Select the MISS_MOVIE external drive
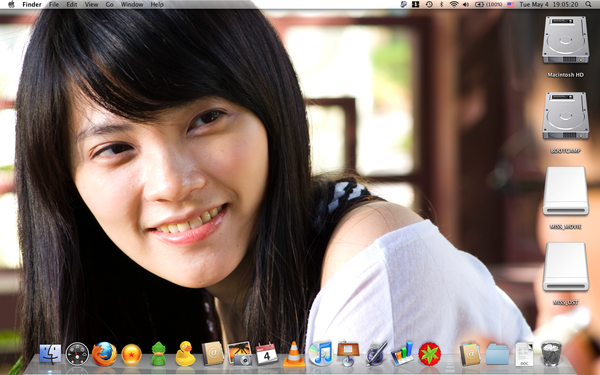This screenshot has width=600, height=375. (565, 191)
